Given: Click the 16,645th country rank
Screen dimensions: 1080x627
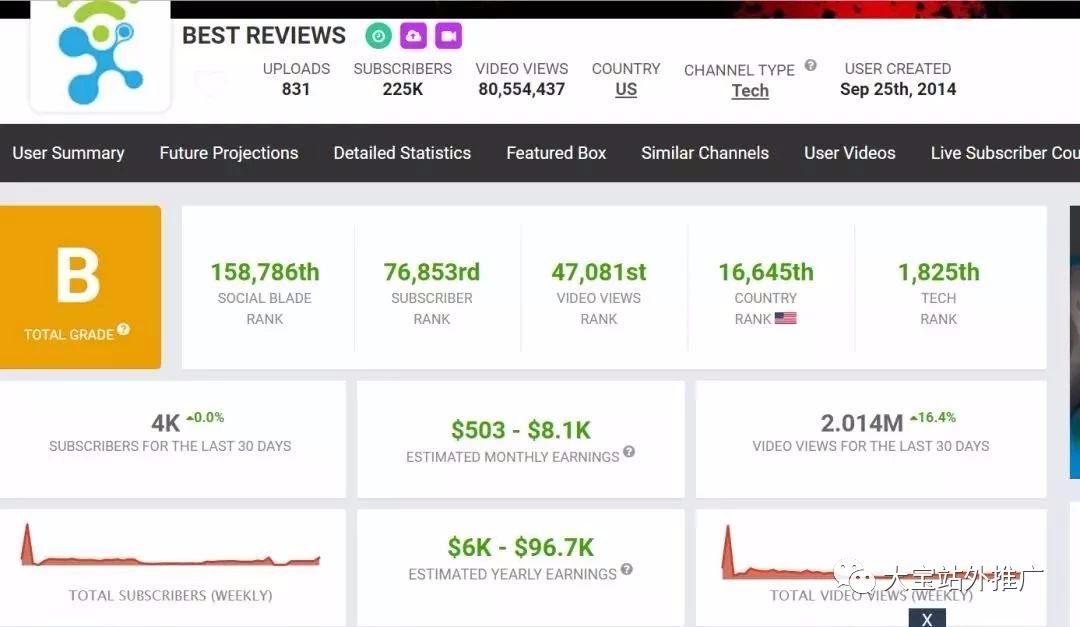Looking at the screenshot, I should click(x=765, y=272).
